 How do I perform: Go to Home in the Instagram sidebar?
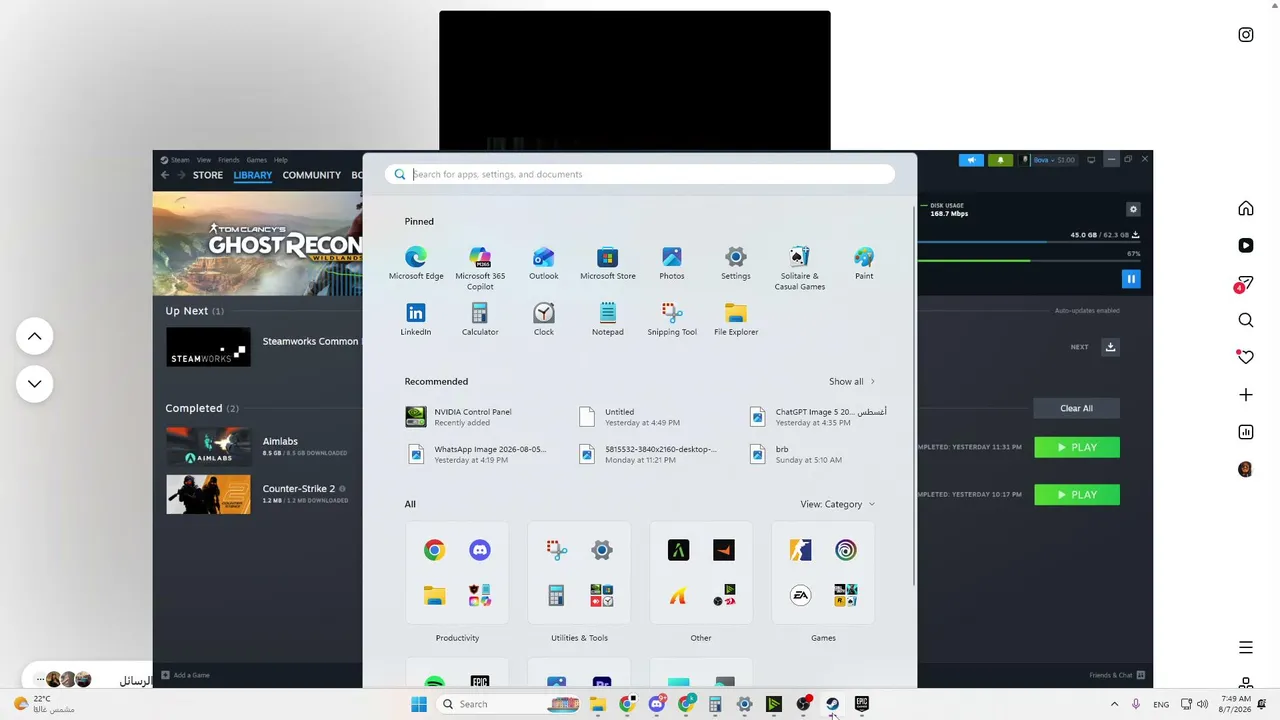coord(1246,208)
